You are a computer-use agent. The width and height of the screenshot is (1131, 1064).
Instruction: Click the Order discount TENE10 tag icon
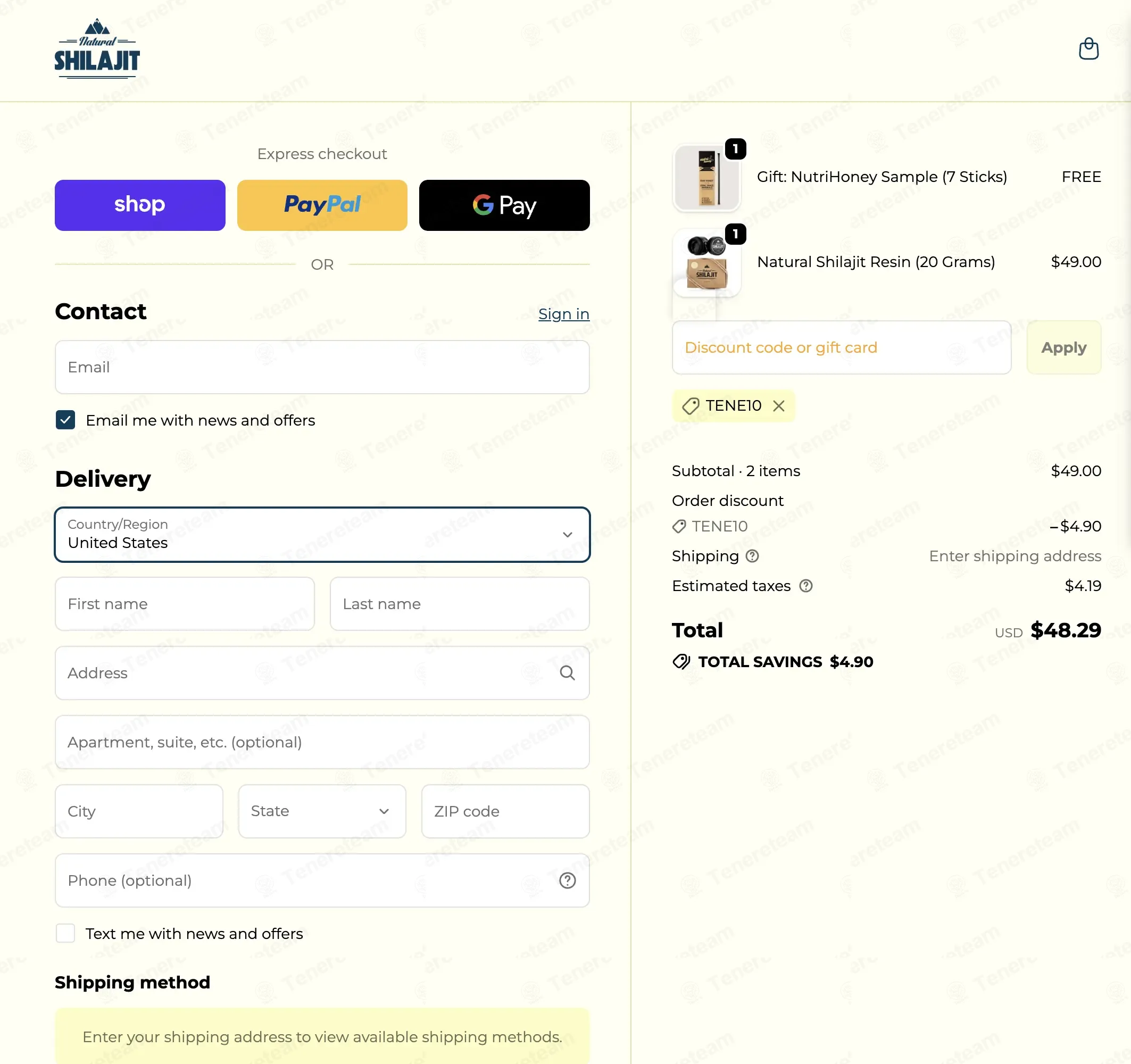(679, 526)
